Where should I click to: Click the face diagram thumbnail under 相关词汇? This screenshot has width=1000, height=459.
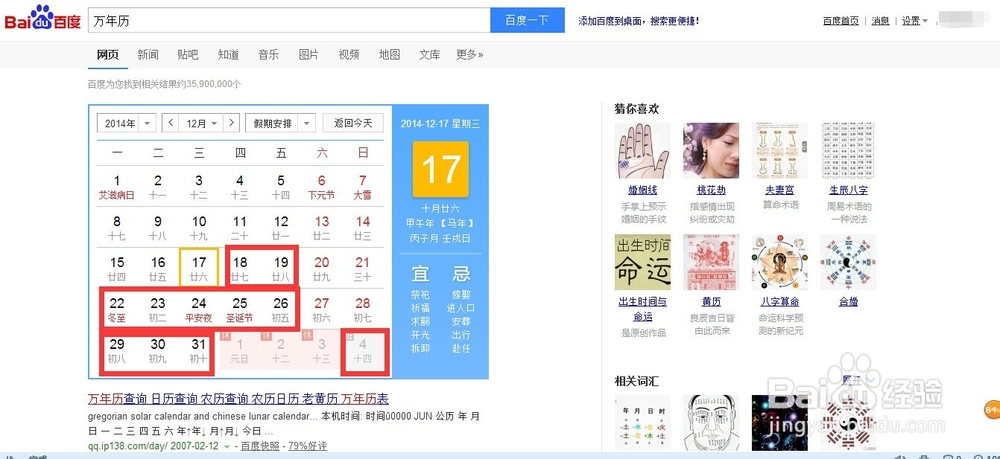coord(711,423)
